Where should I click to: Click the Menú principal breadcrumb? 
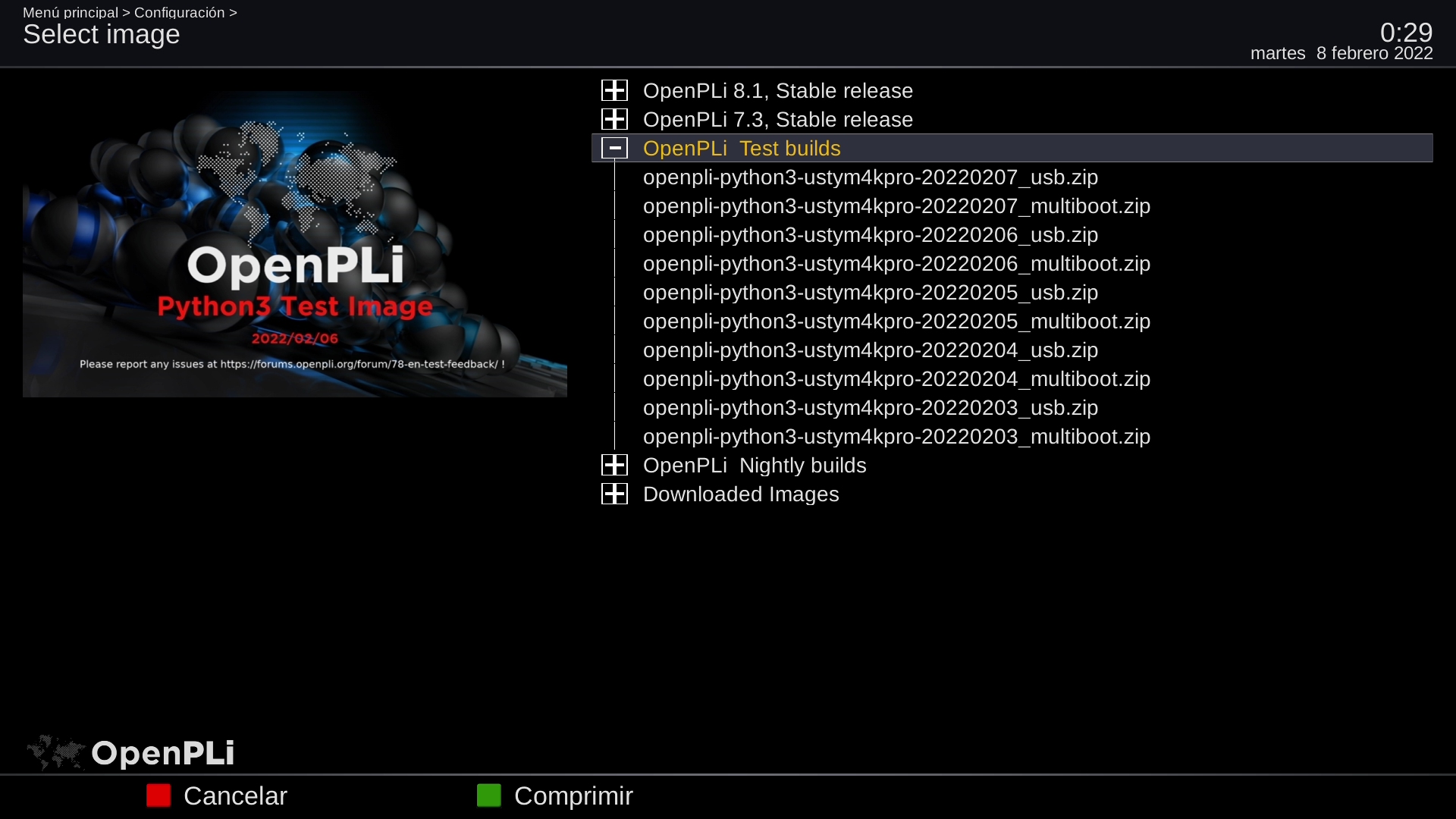[71, 12]
